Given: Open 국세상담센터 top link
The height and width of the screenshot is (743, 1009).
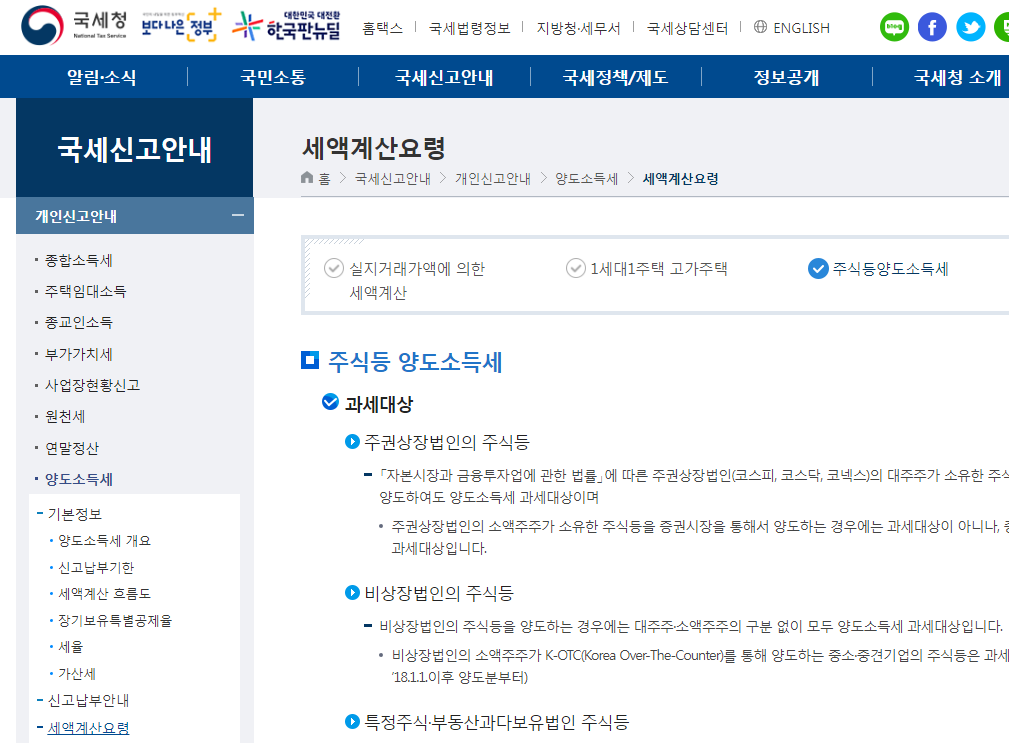Looking at the screenshot, I should [x=687, y=28].
